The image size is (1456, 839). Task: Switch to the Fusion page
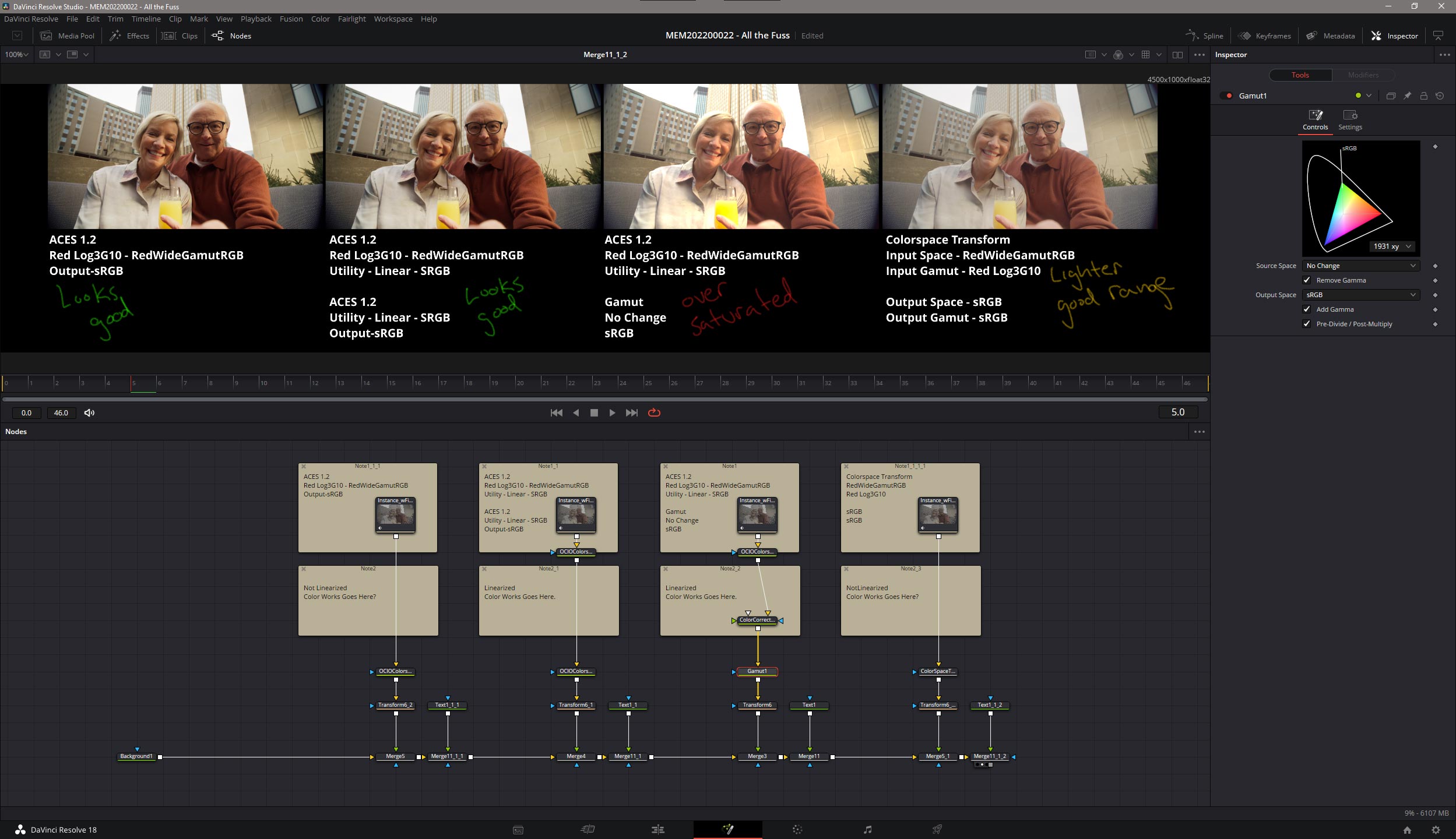point(727,829)
